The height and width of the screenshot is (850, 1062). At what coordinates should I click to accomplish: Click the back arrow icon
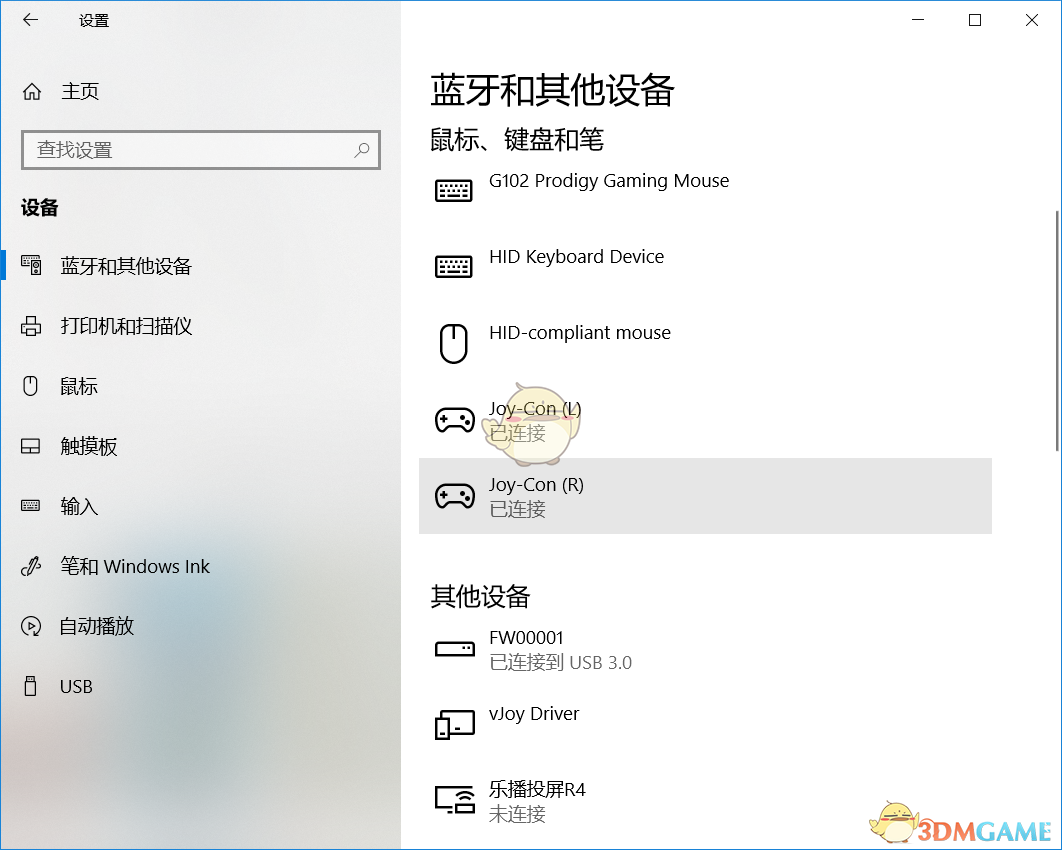coord(30,20)
